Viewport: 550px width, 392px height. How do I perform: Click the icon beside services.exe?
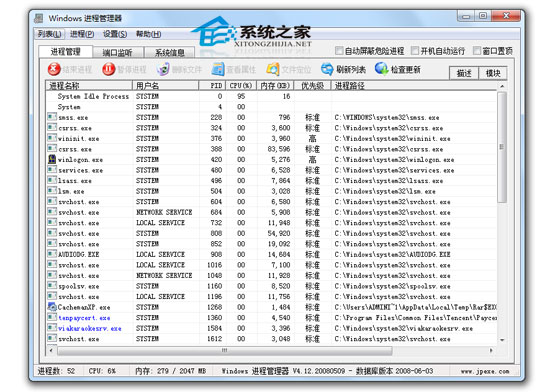click(52, 170)
